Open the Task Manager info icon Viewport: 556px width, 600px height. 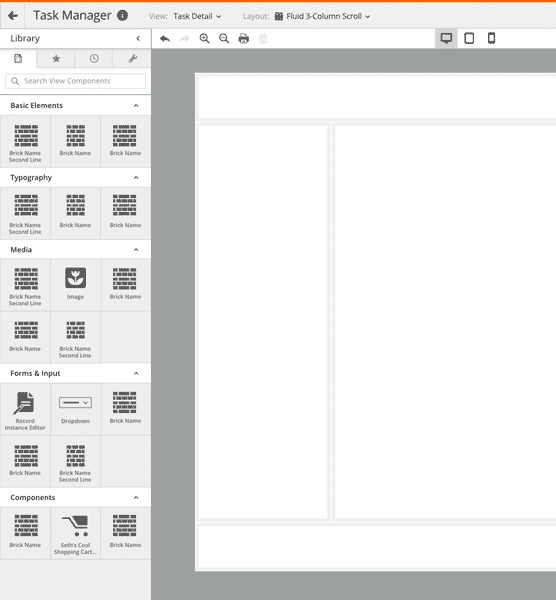coord(122,16)
